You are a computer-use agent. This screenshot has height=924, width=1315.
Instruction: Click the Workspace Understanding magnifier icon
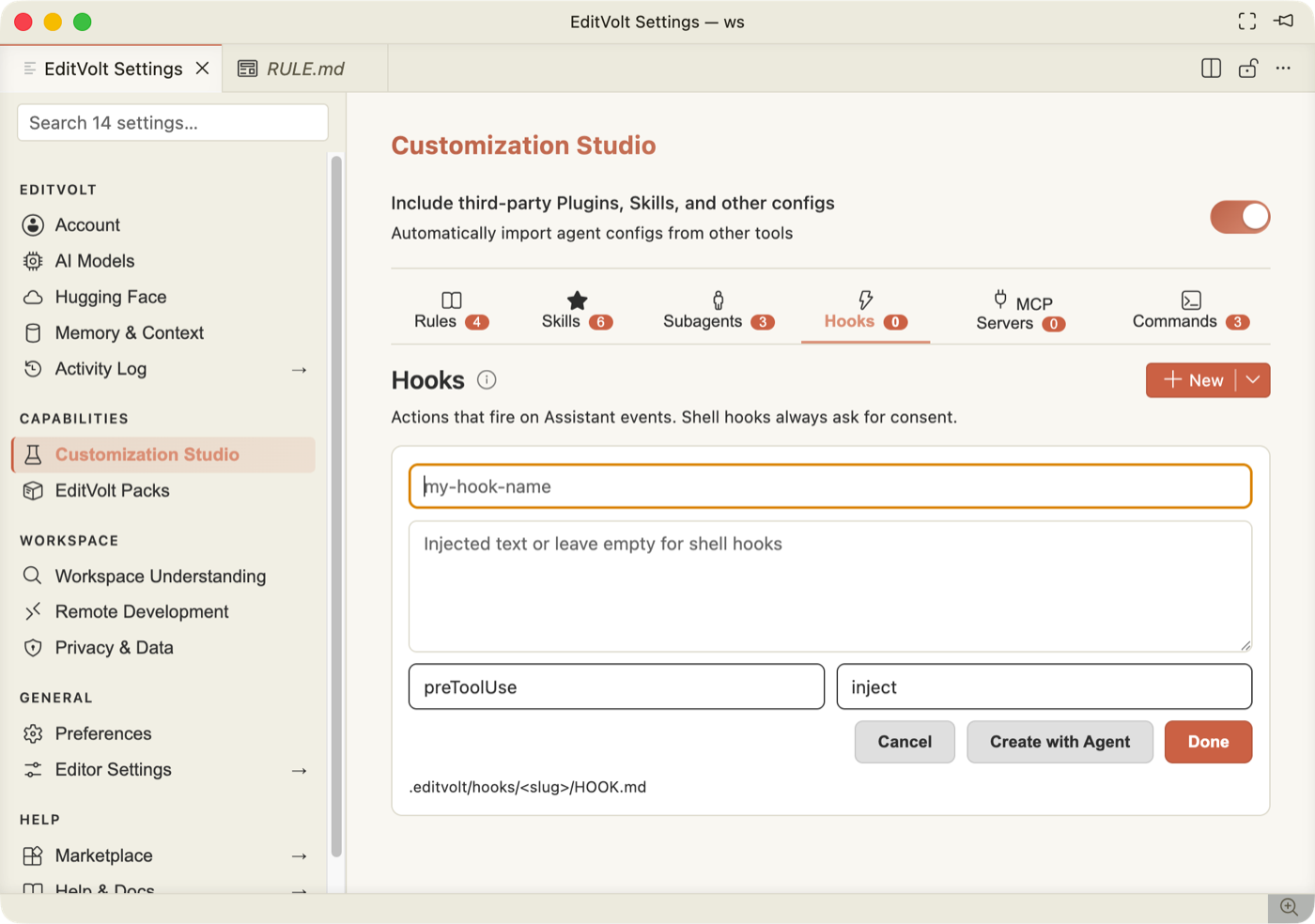33,576
